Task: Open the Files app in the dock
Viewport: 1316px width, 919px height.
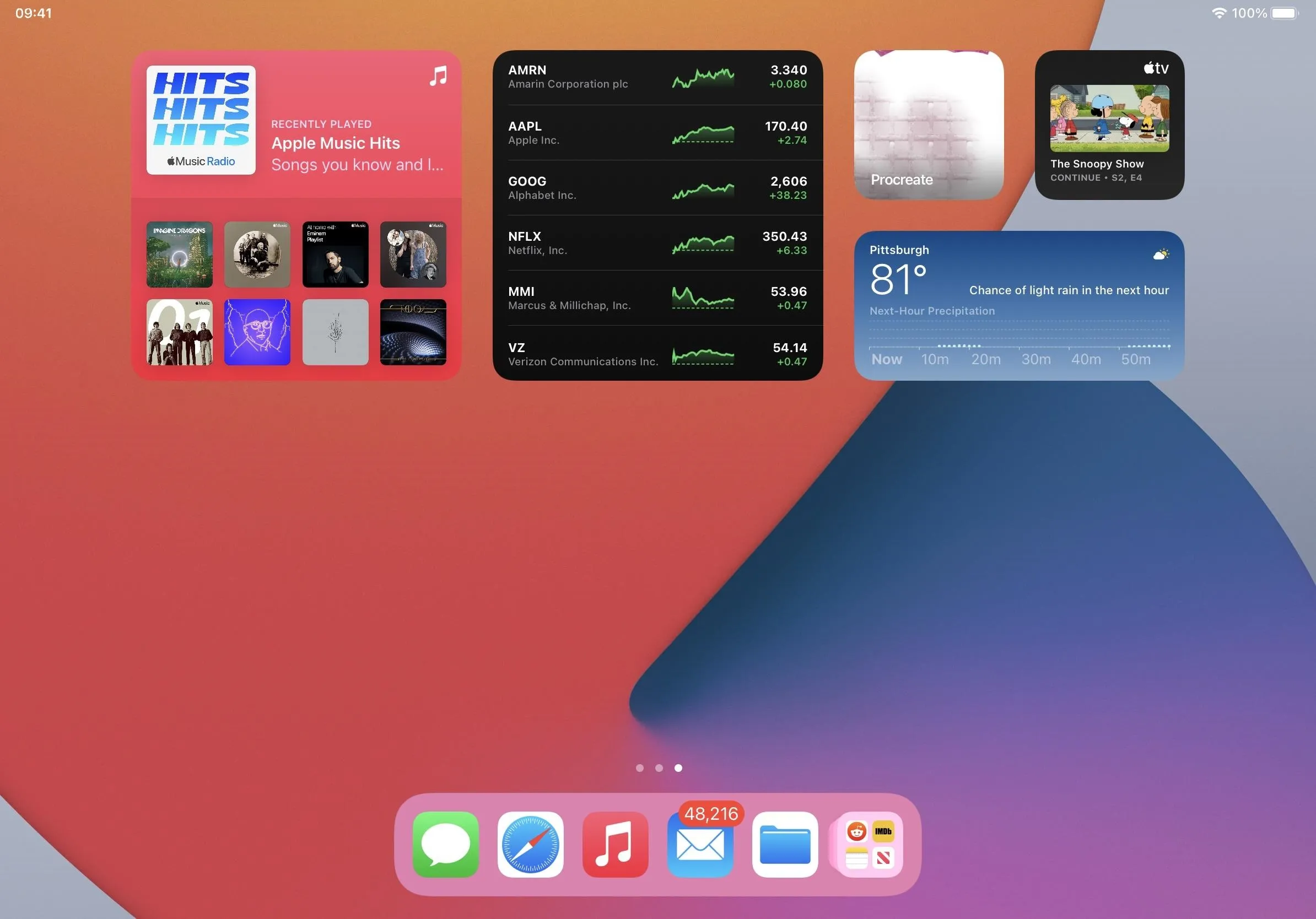Action: click(785, 844)
